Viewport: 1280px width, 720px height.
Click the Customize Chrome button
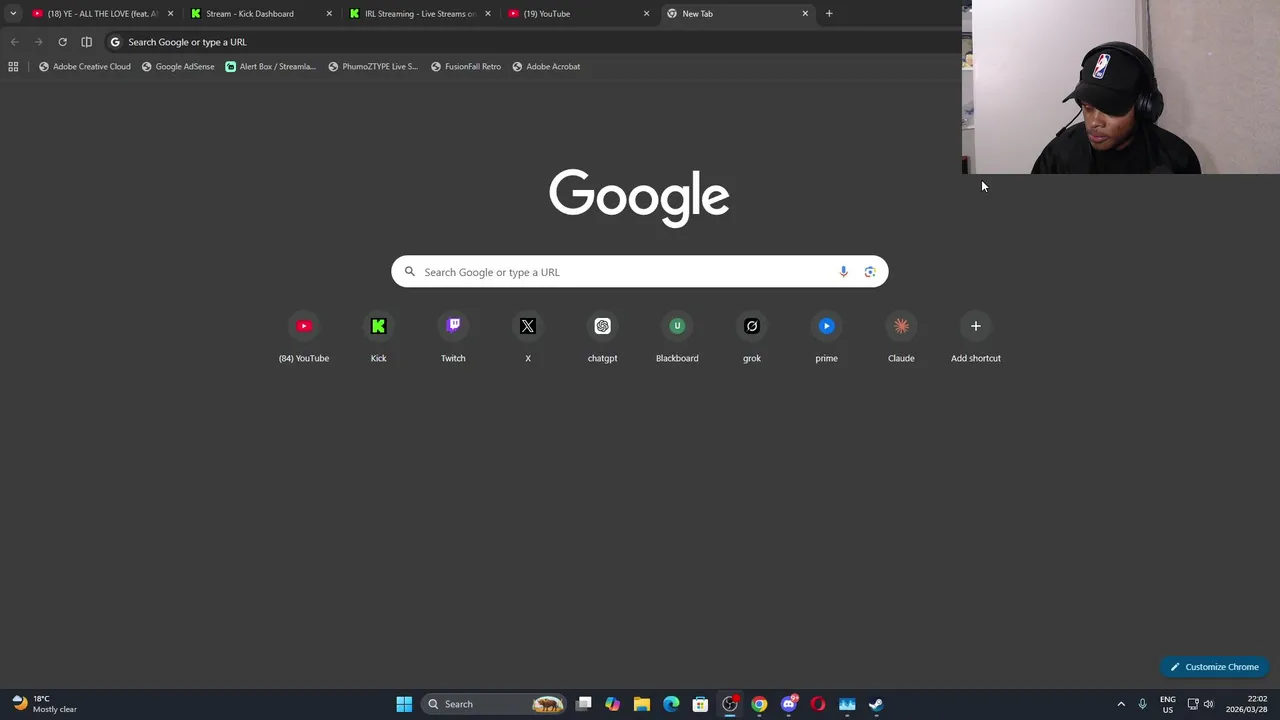(1215, 667)
